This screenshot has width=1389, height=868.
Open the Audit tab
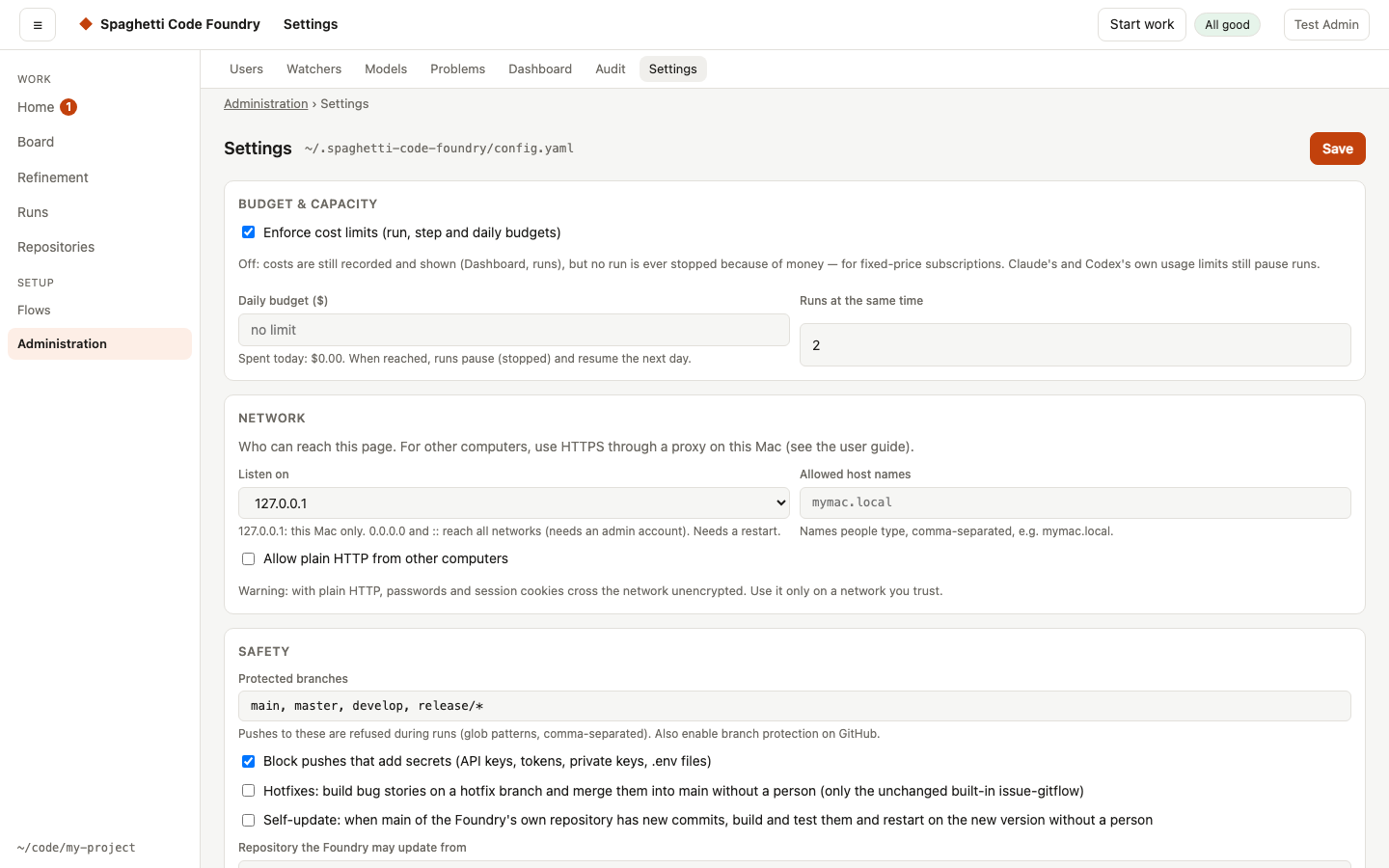pyautogui.click(x=611, y=69)
